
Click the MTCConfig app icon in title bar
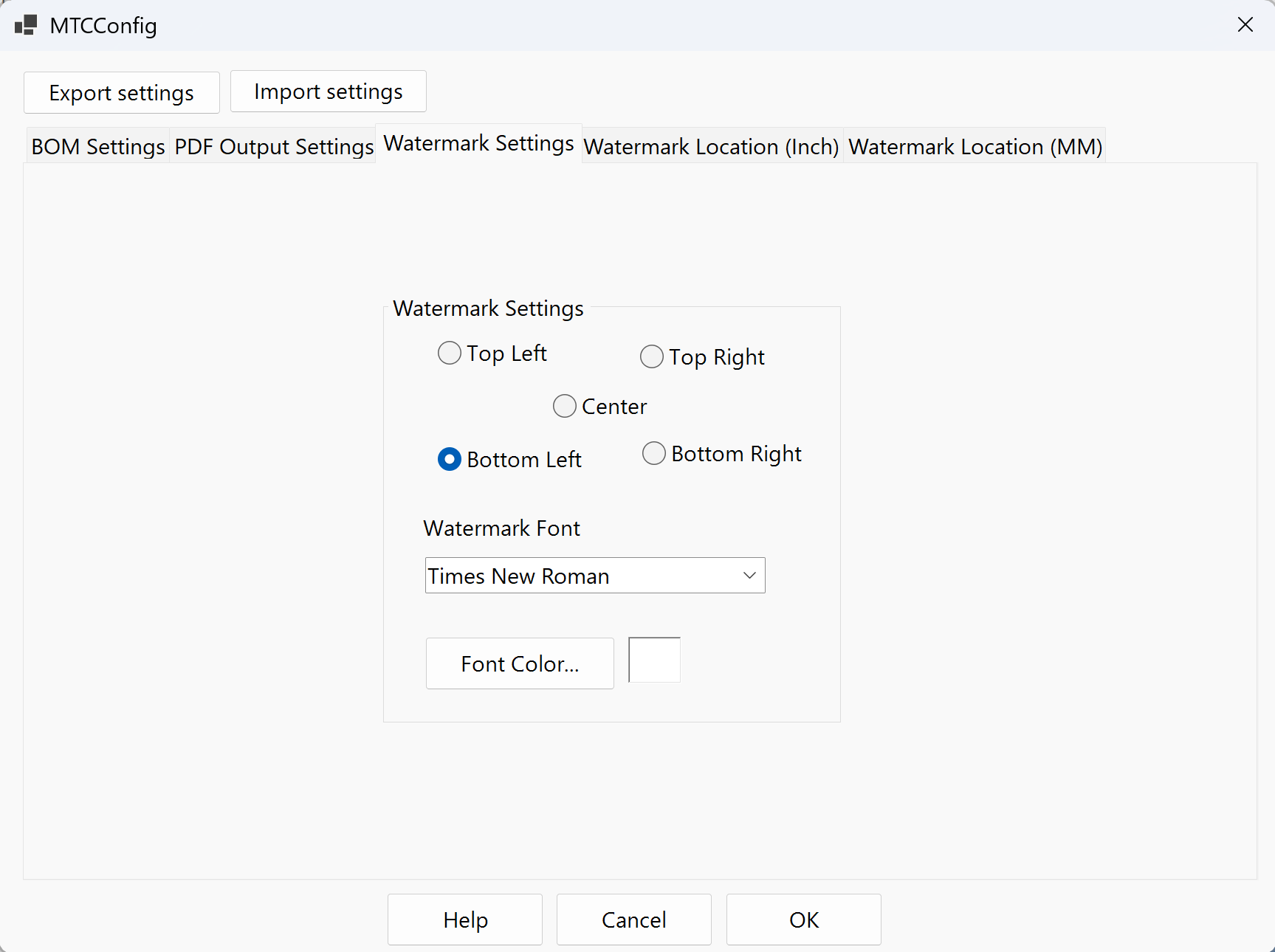tap(26, 25)
